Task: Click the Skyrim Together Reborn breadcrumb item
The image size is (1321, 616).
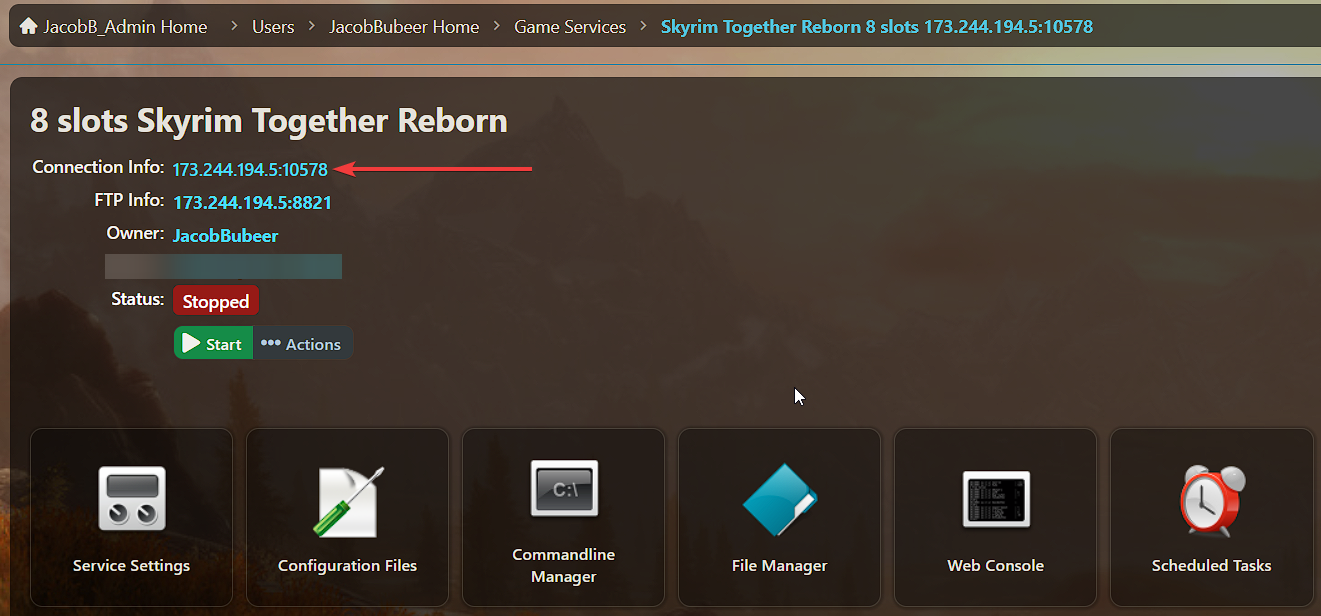Action: point(876,27)
